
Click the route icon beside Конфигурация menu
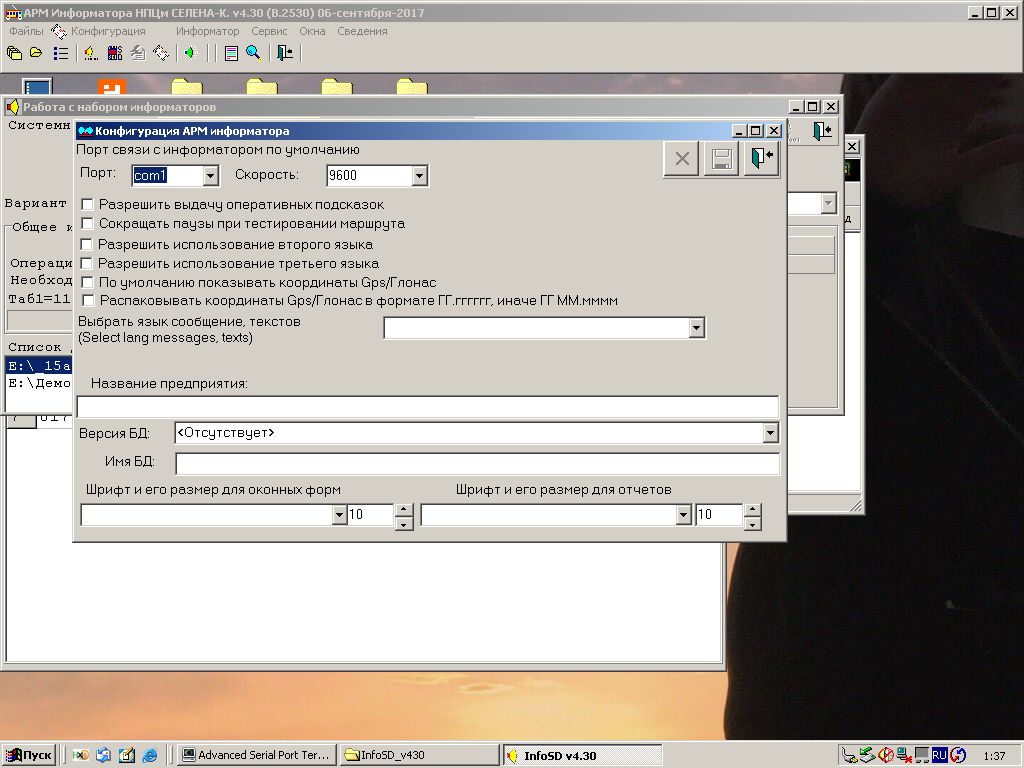tap(59, 31)
